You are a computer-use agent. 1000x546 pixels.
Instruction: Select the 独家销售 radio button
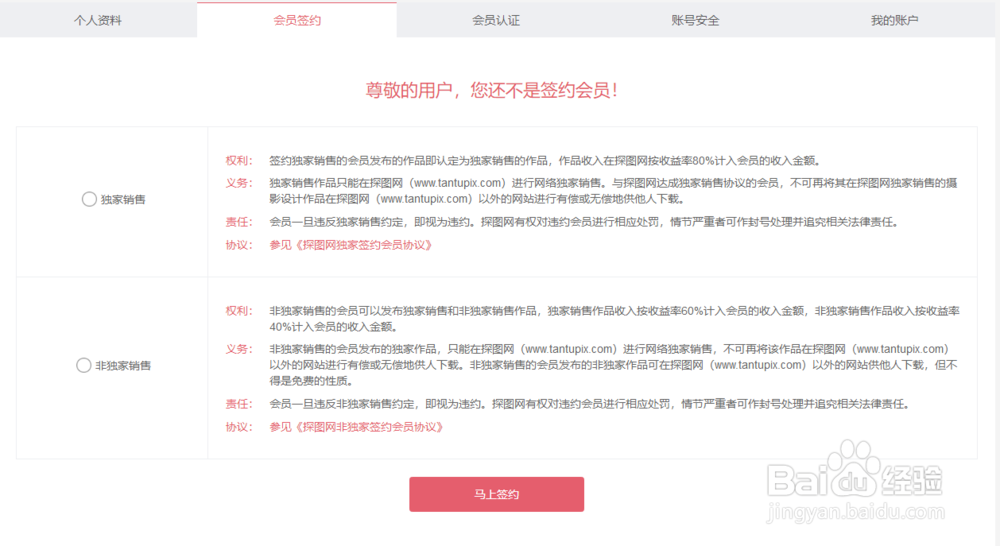pyautogui.click(x=89, y=199)
